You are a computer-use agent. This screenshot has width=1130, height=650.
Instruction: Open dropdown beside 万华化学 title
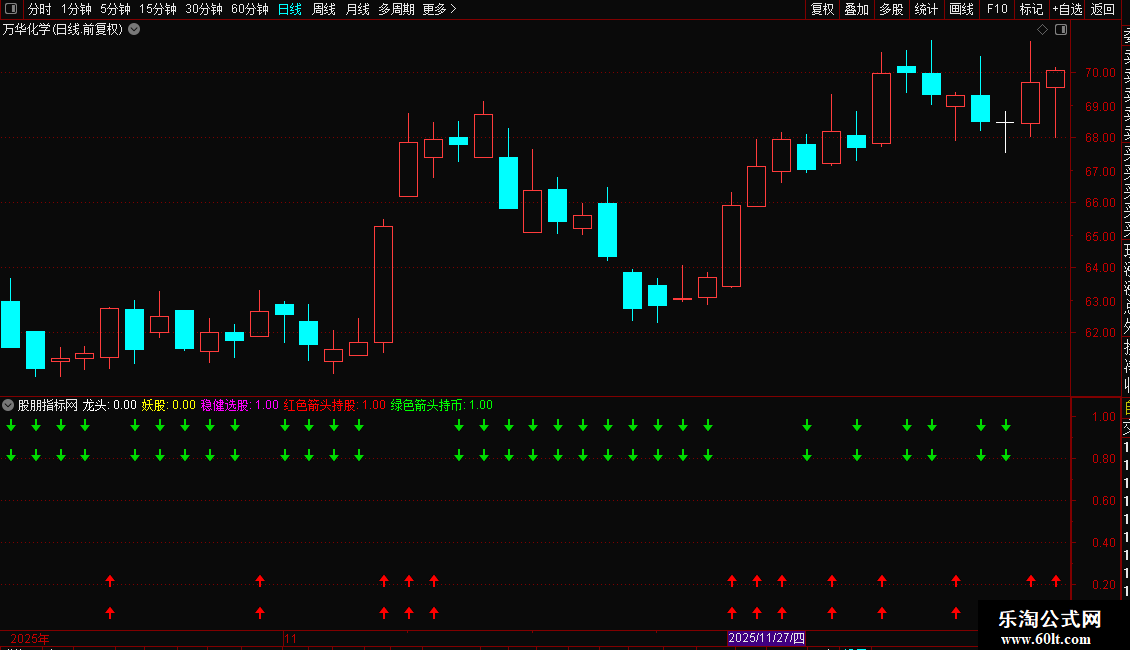(134, 30)
